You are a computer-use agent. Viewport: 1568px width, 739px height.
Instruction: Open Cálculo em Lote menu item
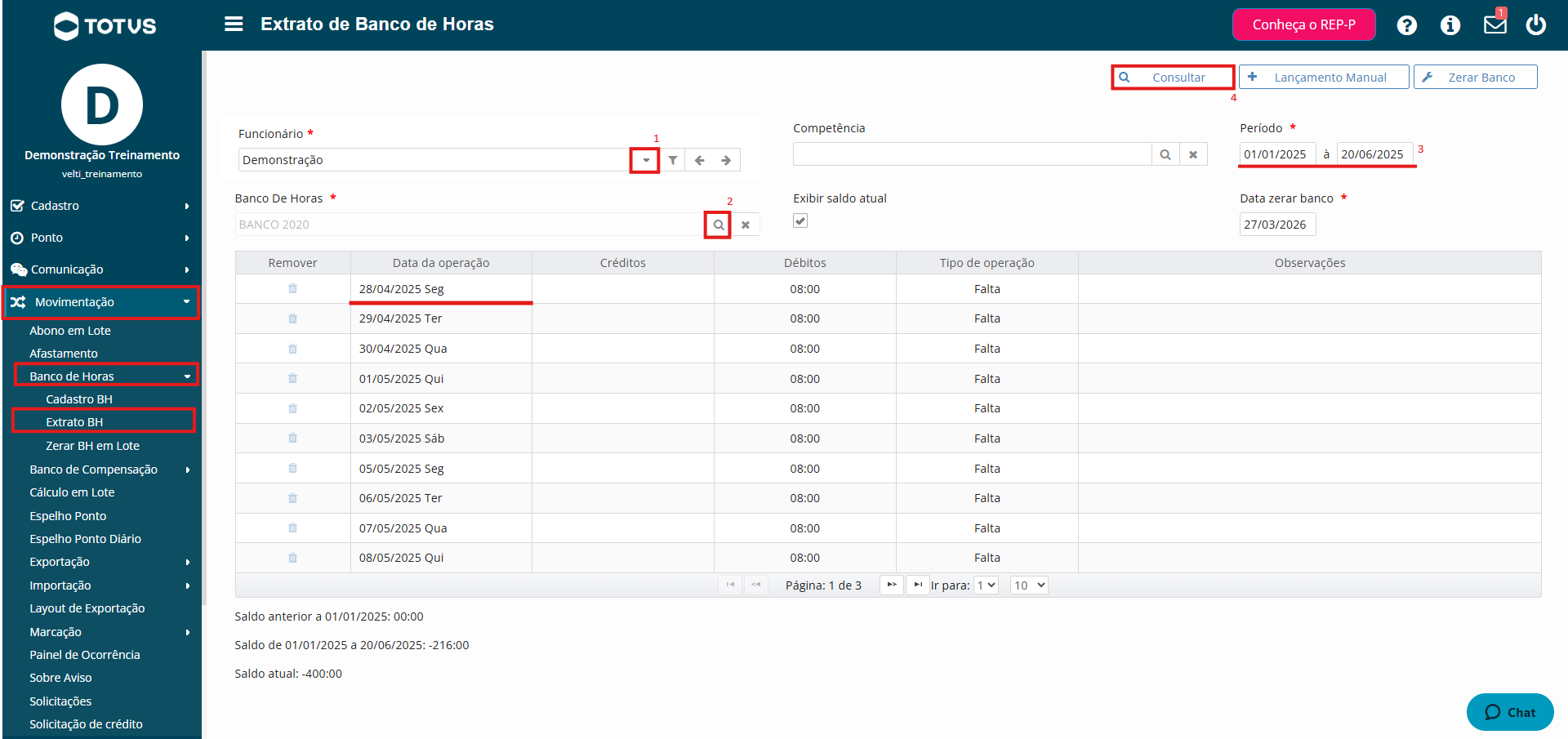[72, 492]
